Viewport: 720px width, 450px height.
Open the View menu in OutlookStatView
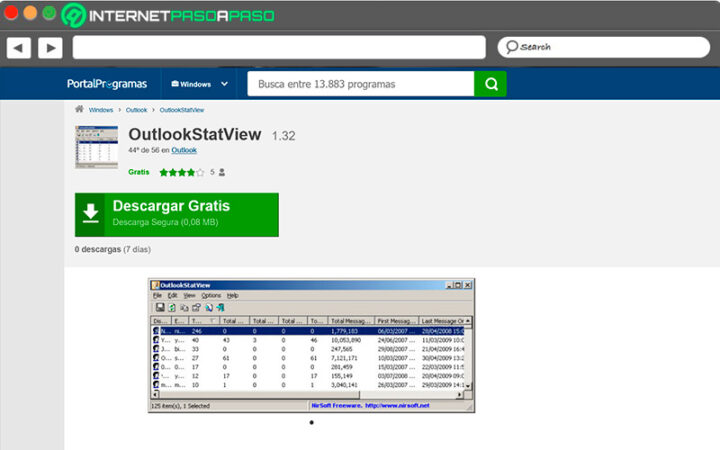pyautogui.click(x=189, y=296)
